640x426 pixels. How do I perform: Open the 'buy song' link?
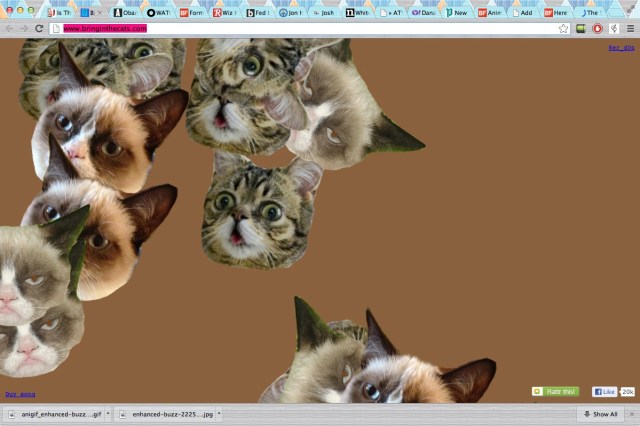coord(20,394)
